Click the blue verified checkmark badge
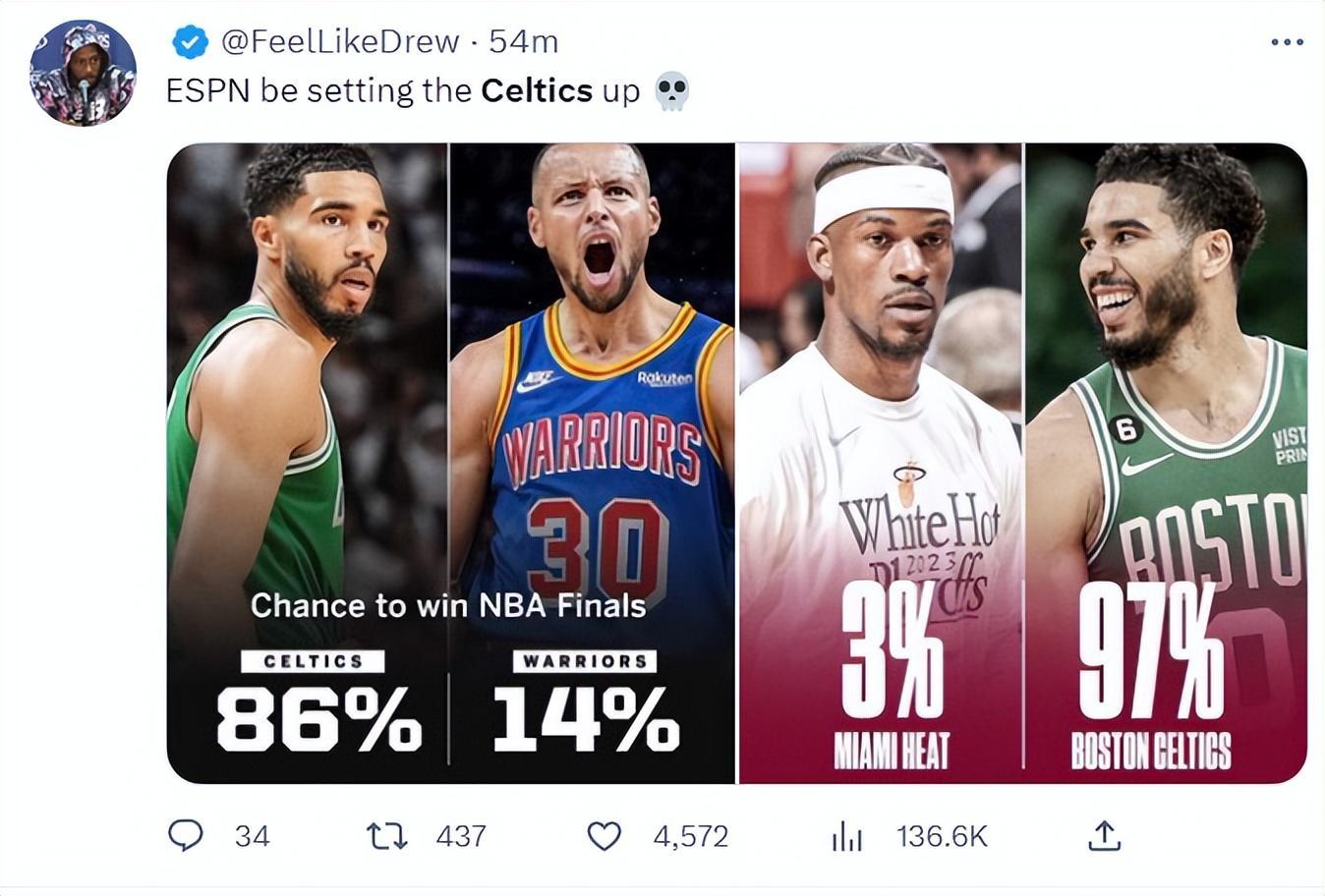This screenshot has width=1325, height=896. (191, 42)
